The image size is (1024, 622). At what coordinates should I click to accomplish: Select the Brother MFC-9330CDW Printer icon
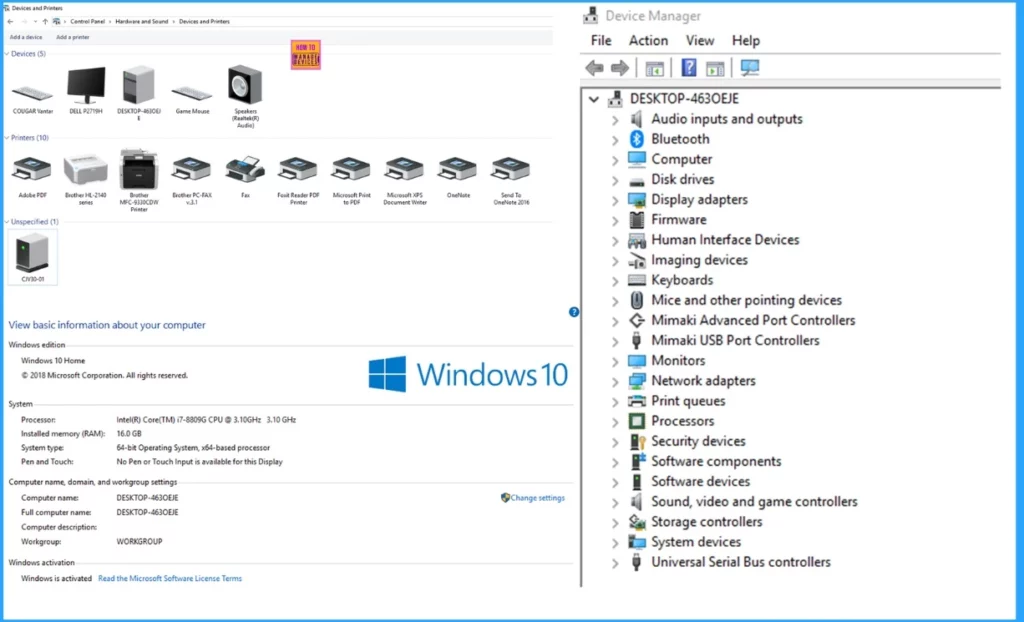tap(138, 169)
